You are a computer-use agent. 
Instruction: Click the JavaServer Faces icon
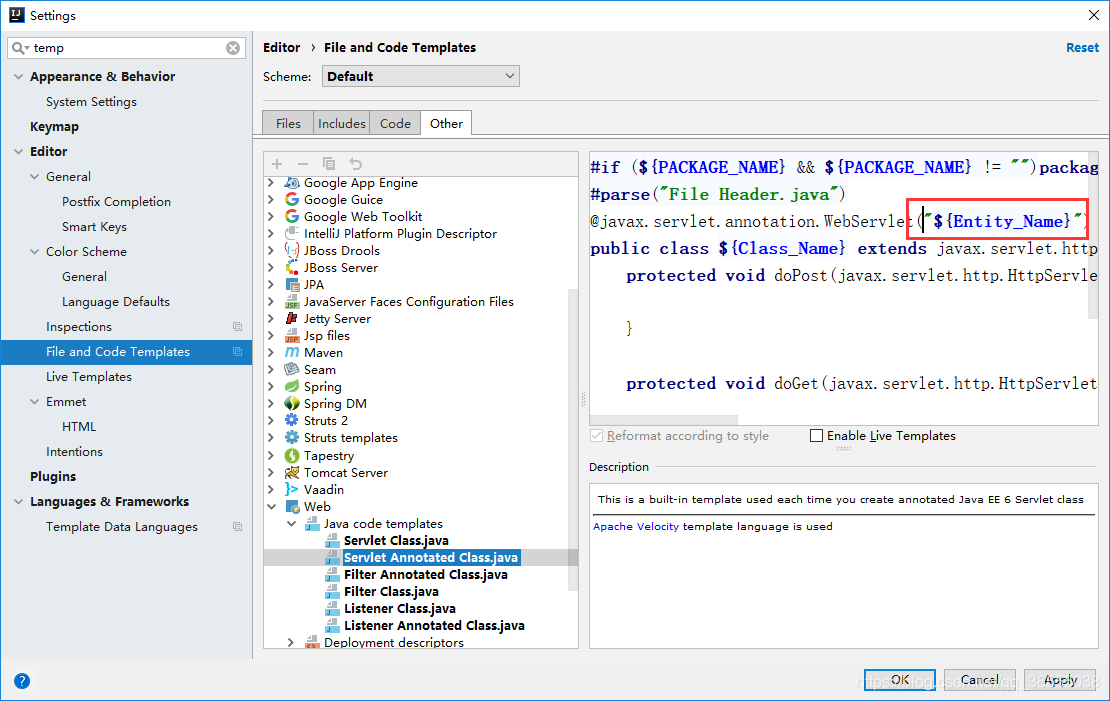(x=292, y=302)
